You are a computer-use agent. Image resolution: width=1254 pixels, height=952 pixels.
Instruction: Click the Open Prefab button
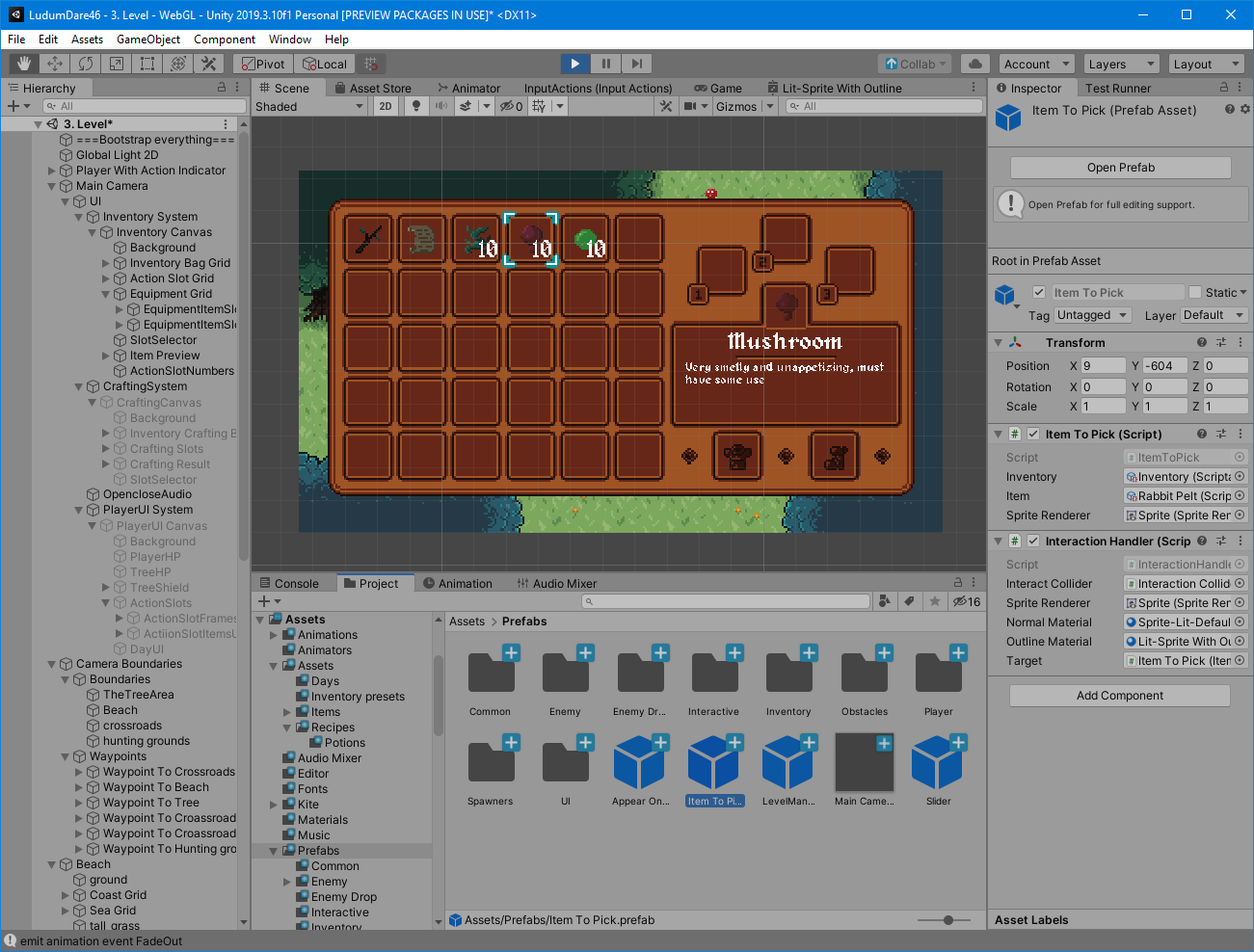point(1121,168)
